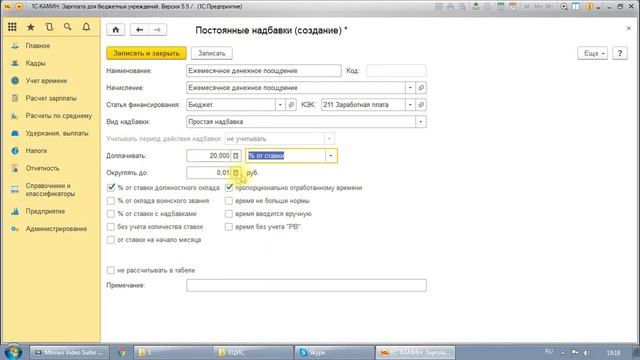640x360 pixels.
Task: Open the Статья финансирования linked item icon
Action: point(291,105)
